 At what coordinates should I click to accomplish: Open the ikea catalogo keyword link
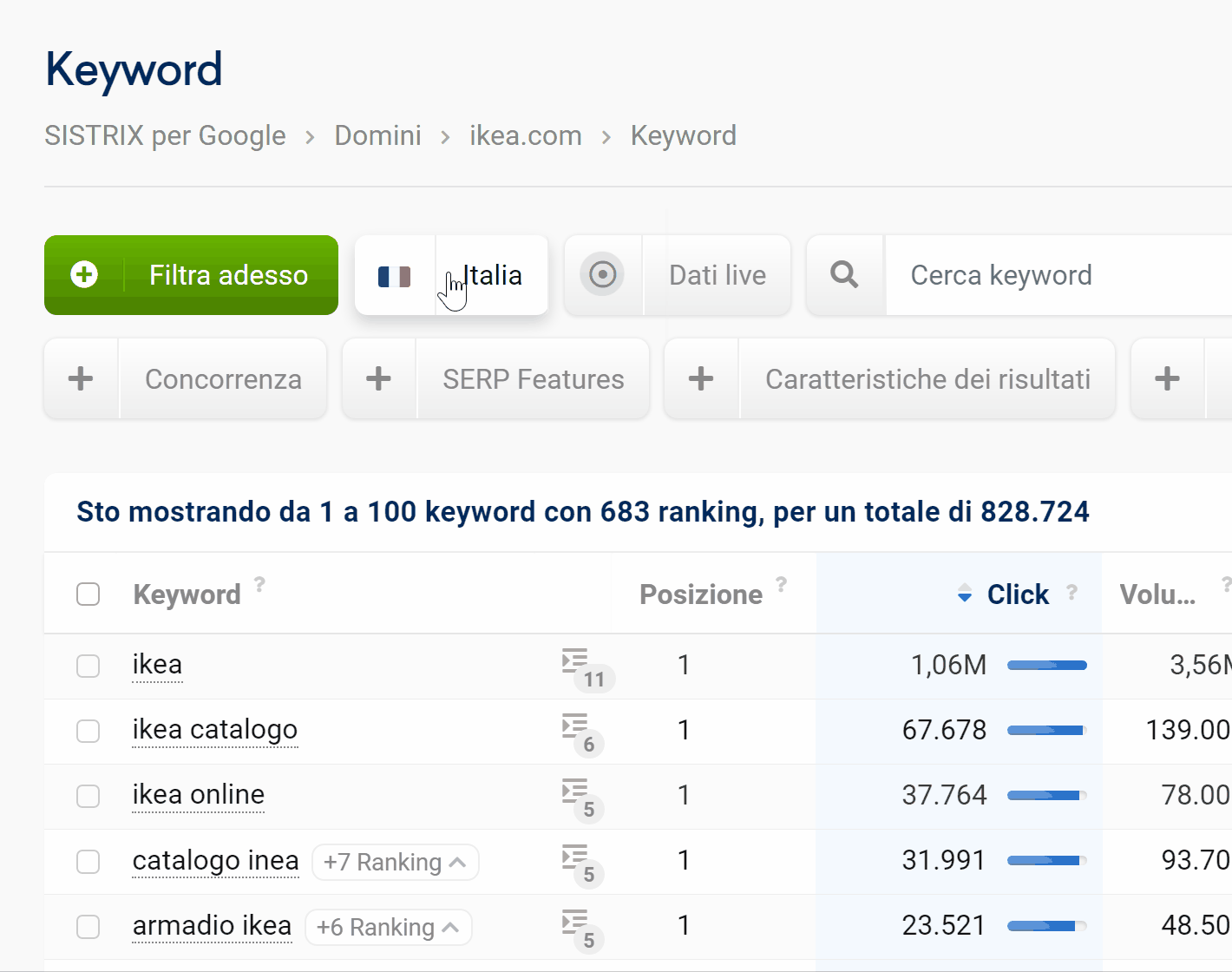(x=215, y=730)
